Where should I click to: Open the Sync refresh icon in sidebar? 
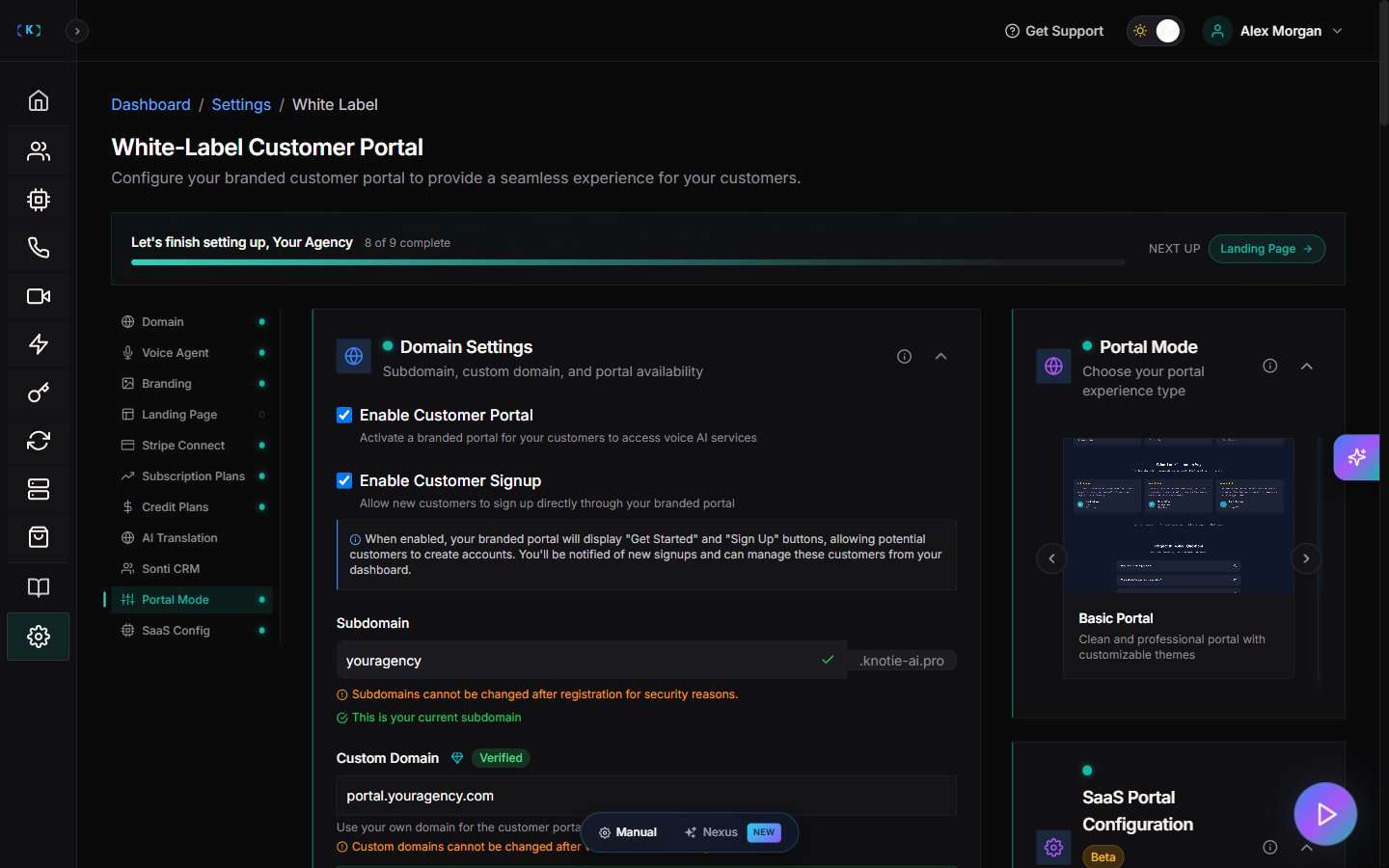point(39,441)
